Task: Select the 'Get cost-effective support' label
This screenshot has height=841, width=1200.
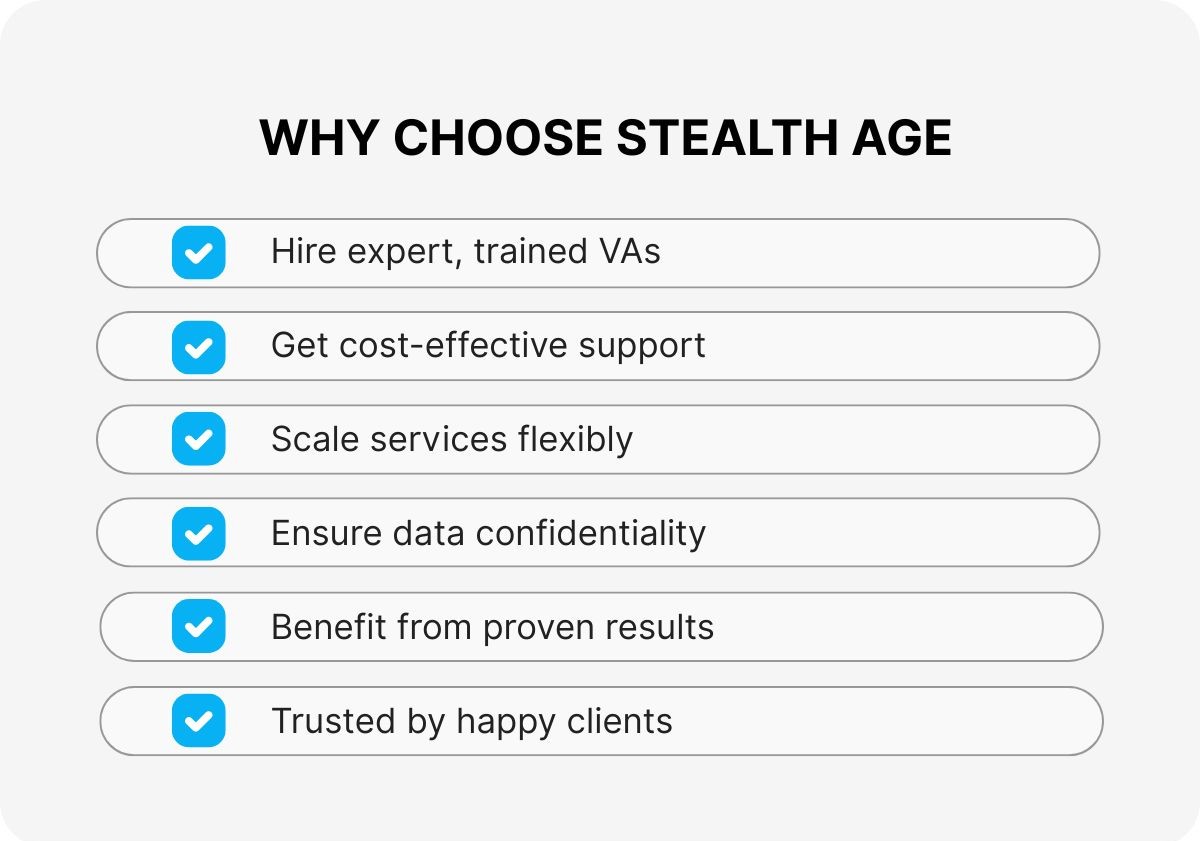Action: 488,346
